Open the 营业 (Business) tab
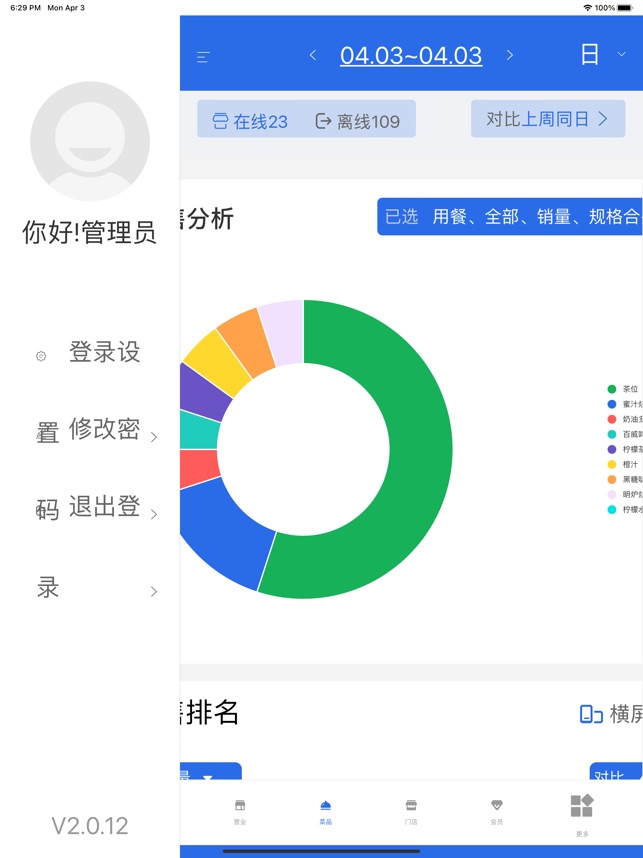This screenshot has height=858, width=643. click(x=240, y=810)
